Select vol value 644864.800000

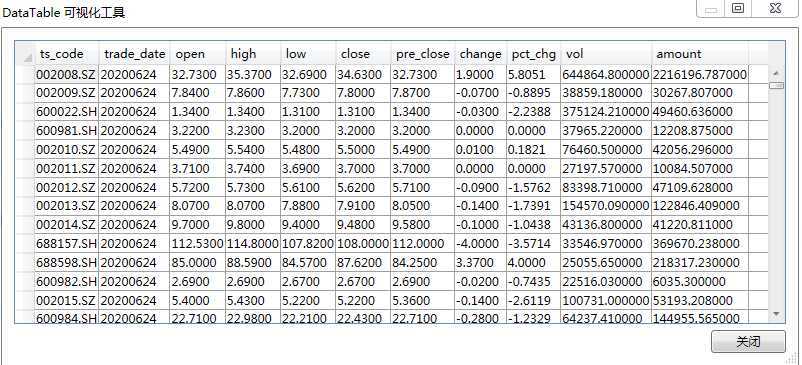point(606,75)
